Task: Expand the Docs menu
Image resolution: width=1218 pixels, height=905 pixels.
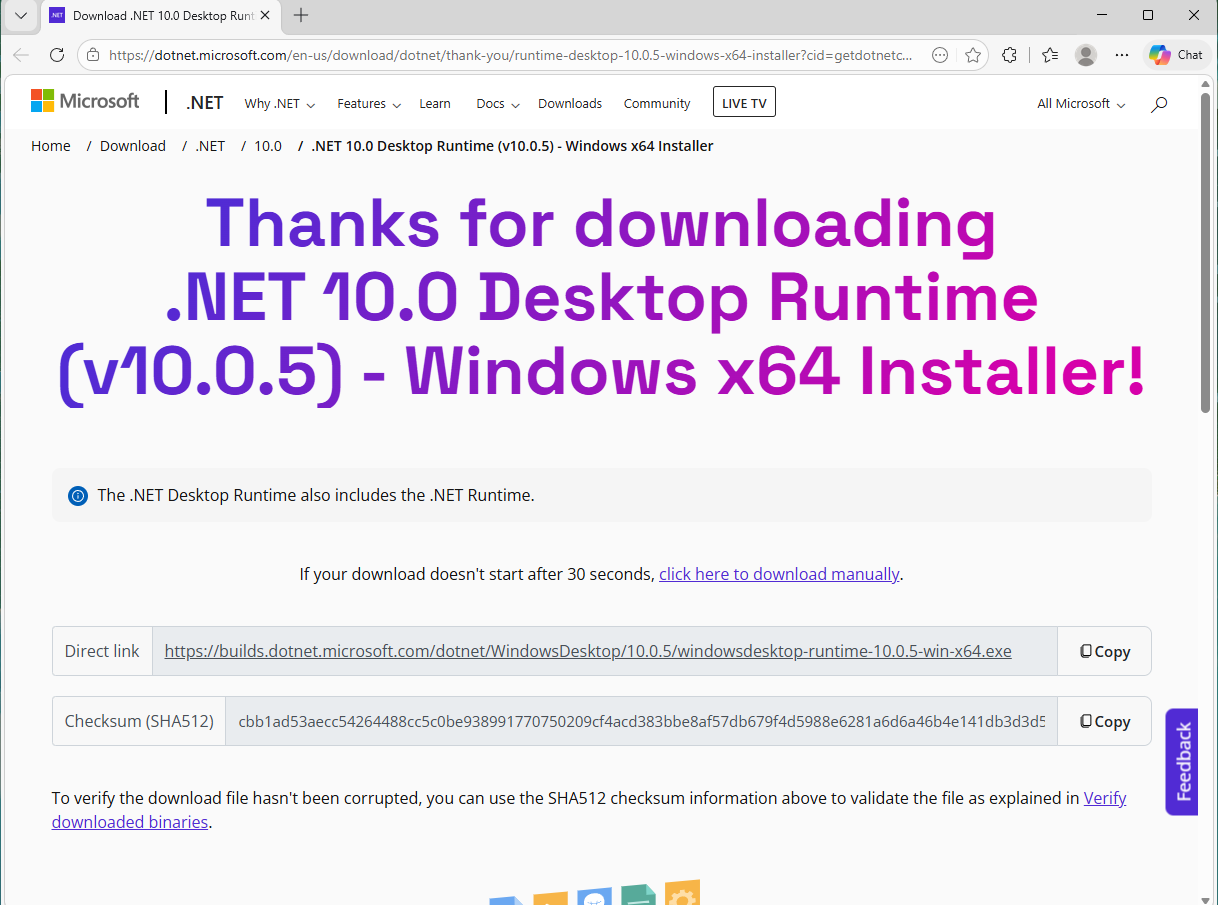Action: (498, 104)
